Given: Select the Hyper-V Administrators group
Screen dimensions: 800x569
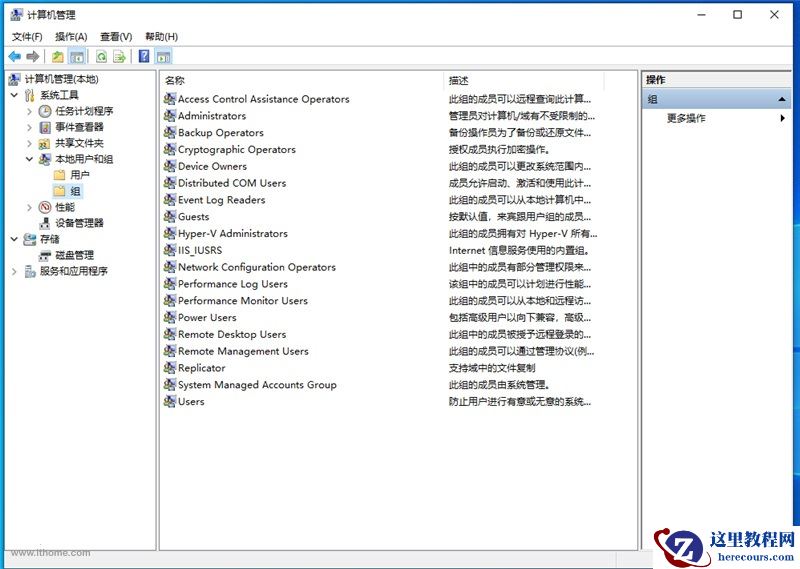Looking at the screenshot, I should tap(233, 234).
